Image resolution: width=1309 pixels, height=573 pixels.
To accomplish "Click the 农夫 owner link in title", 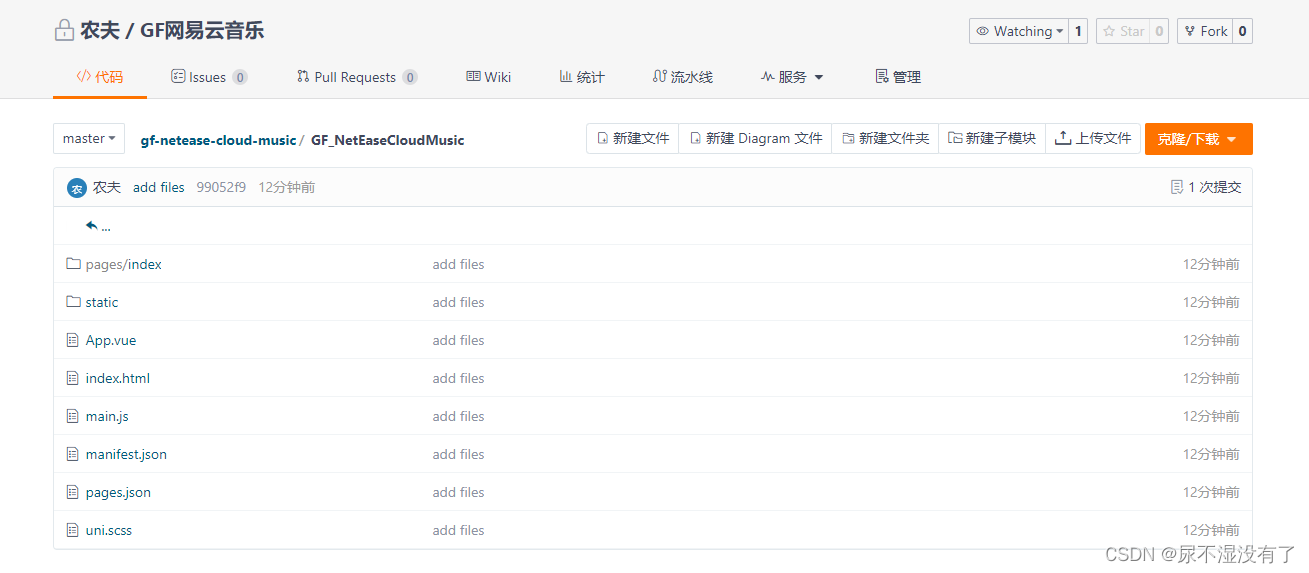I will (x=100, y=30).
